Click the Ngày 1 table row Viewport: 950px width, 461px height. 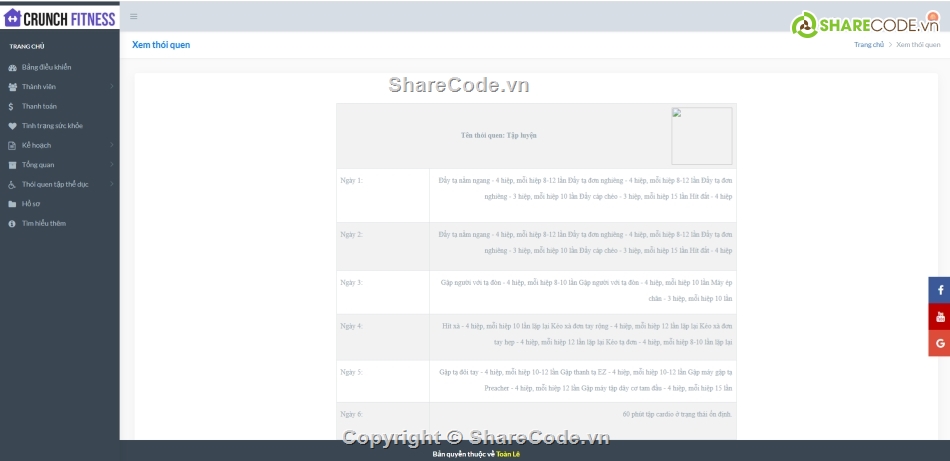pyautogui.click(x=536, y=195)
